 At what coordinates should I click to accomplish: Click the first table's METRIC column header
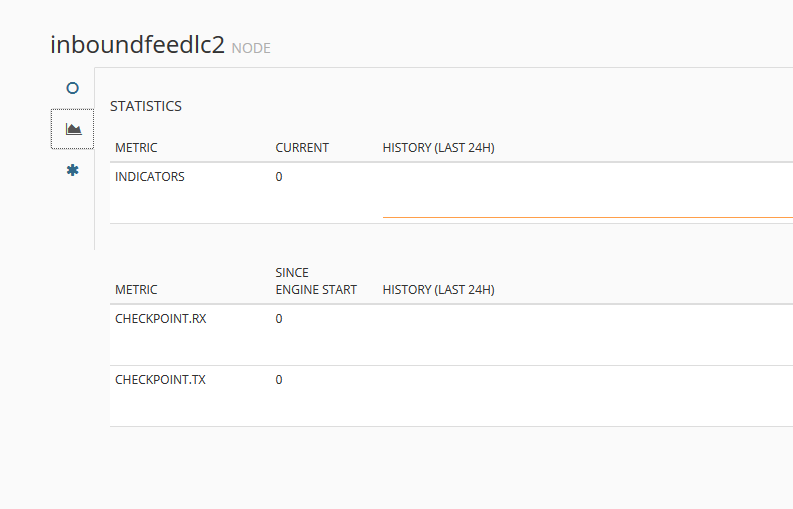coord(136,148)
